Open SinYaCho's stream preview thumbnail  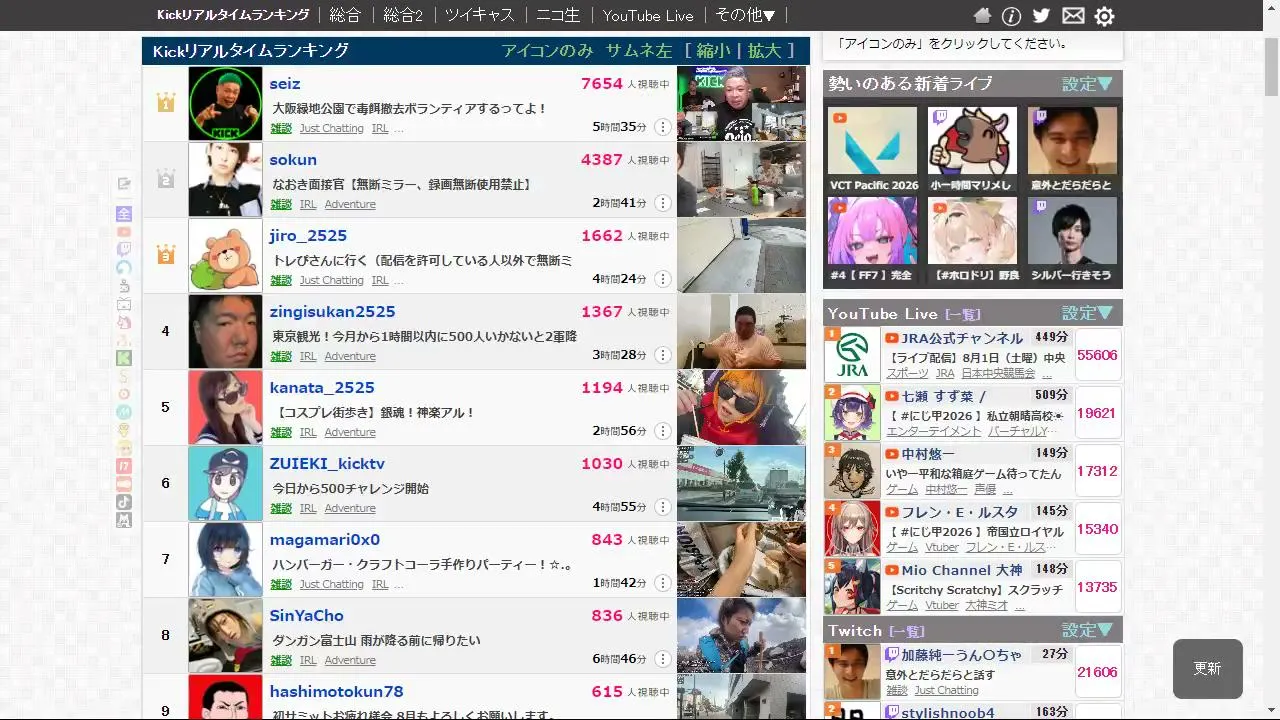click(741, 636)
